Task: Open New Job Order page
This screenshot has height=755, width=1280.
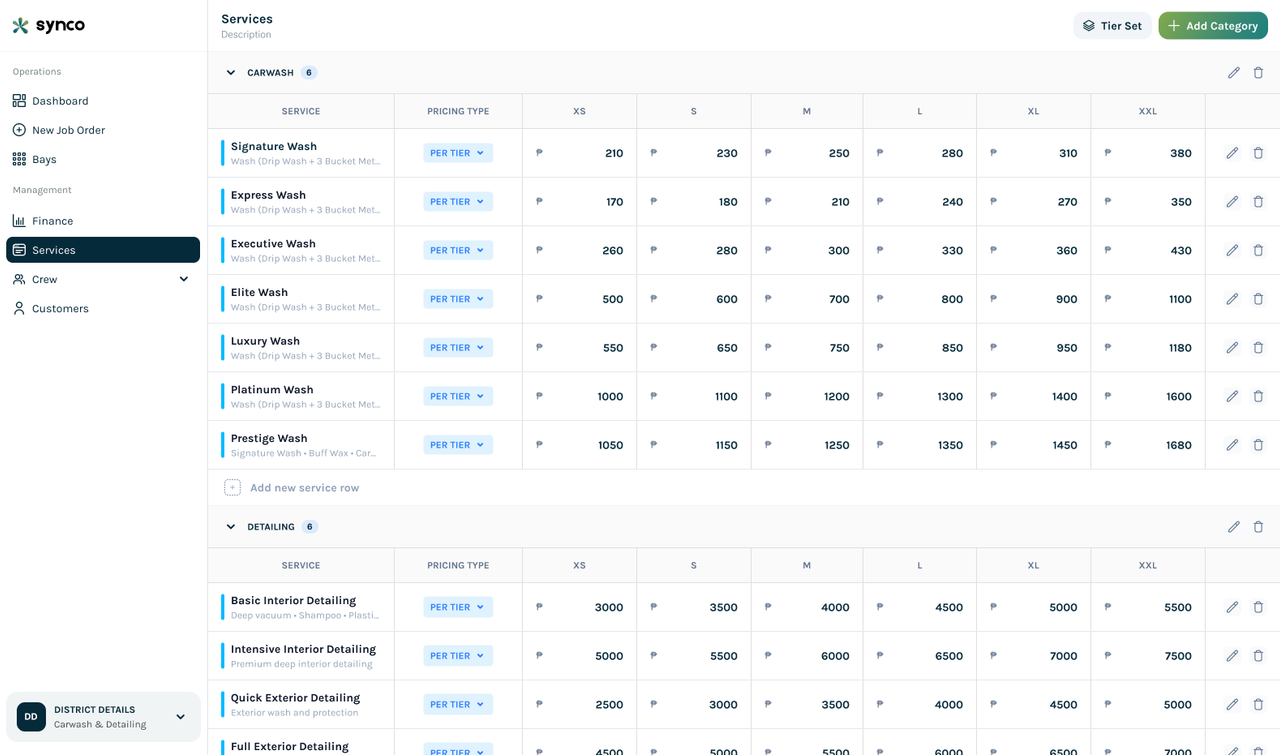Action: (103, 130)
